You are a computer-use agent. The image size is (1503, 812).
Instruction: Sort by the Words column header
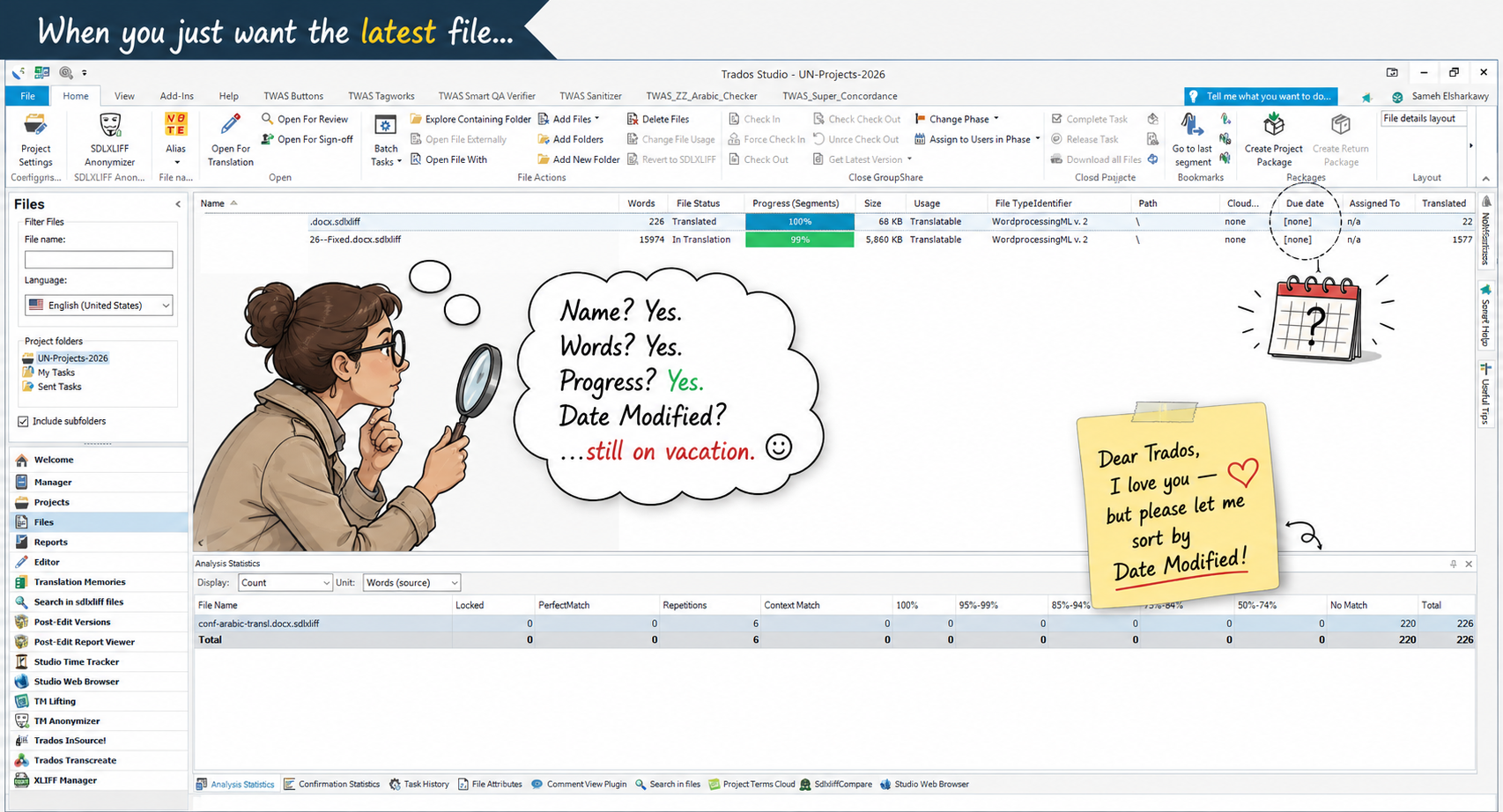click(x=640, y=203)
